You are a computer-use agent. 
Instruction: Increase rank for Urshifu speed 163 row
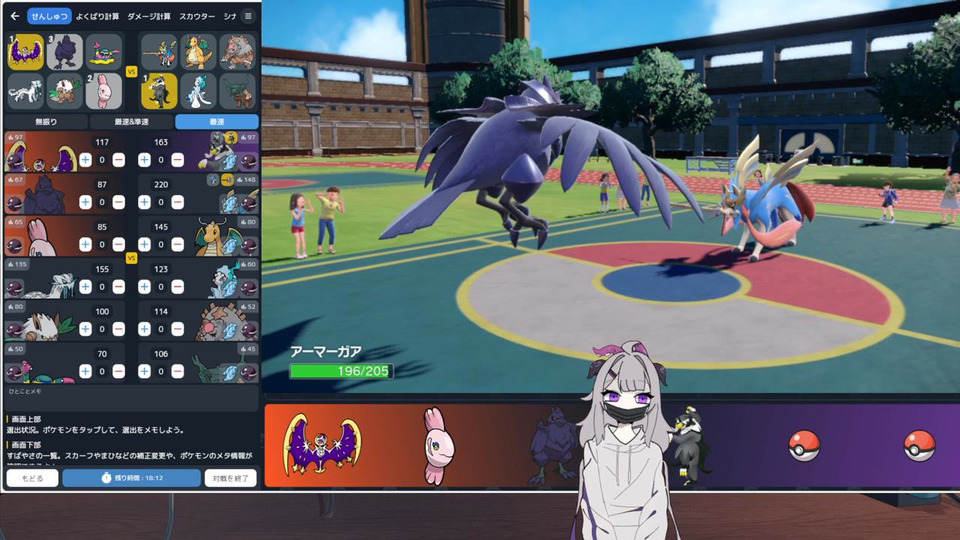pyautogui.click(x=144, y=160)
